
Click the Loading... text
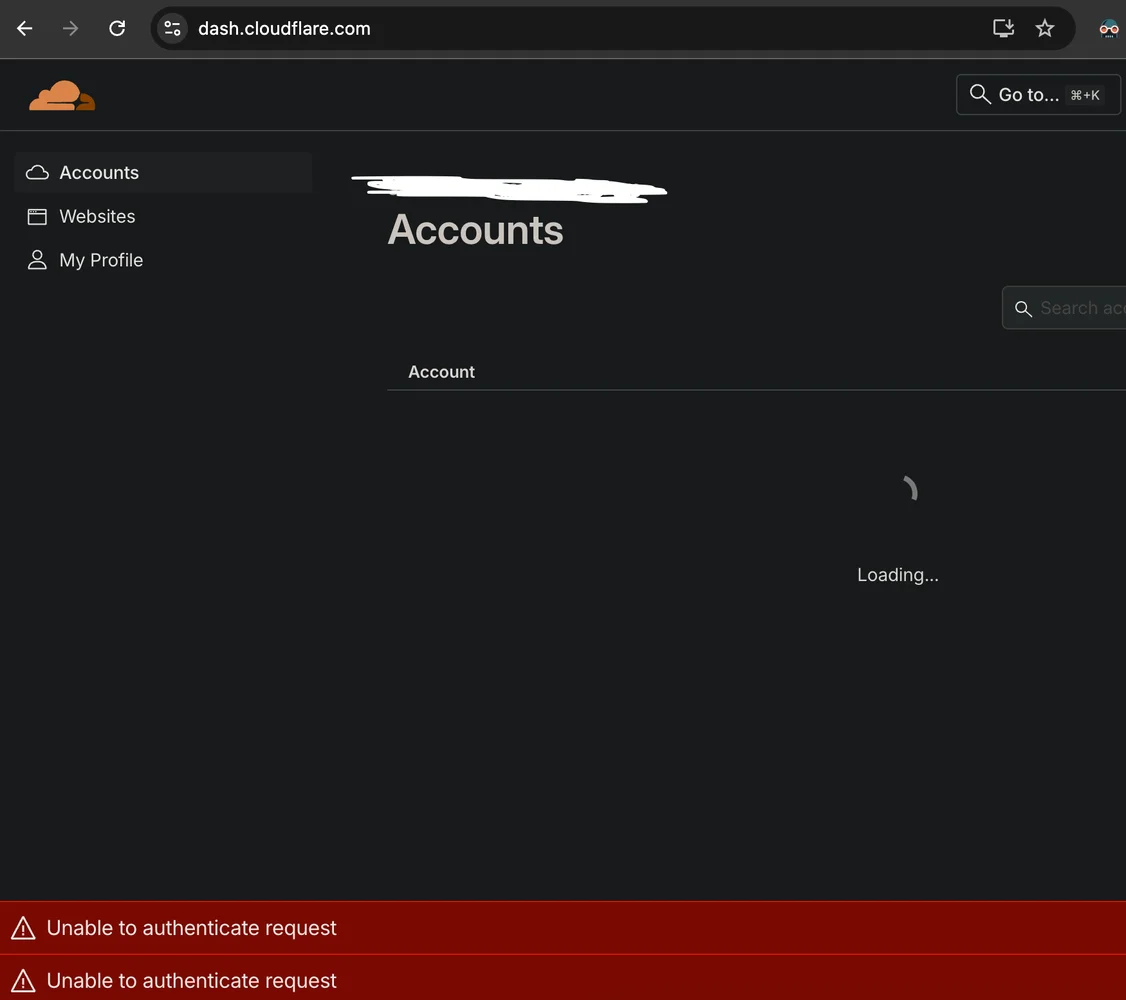coord(898,575)
